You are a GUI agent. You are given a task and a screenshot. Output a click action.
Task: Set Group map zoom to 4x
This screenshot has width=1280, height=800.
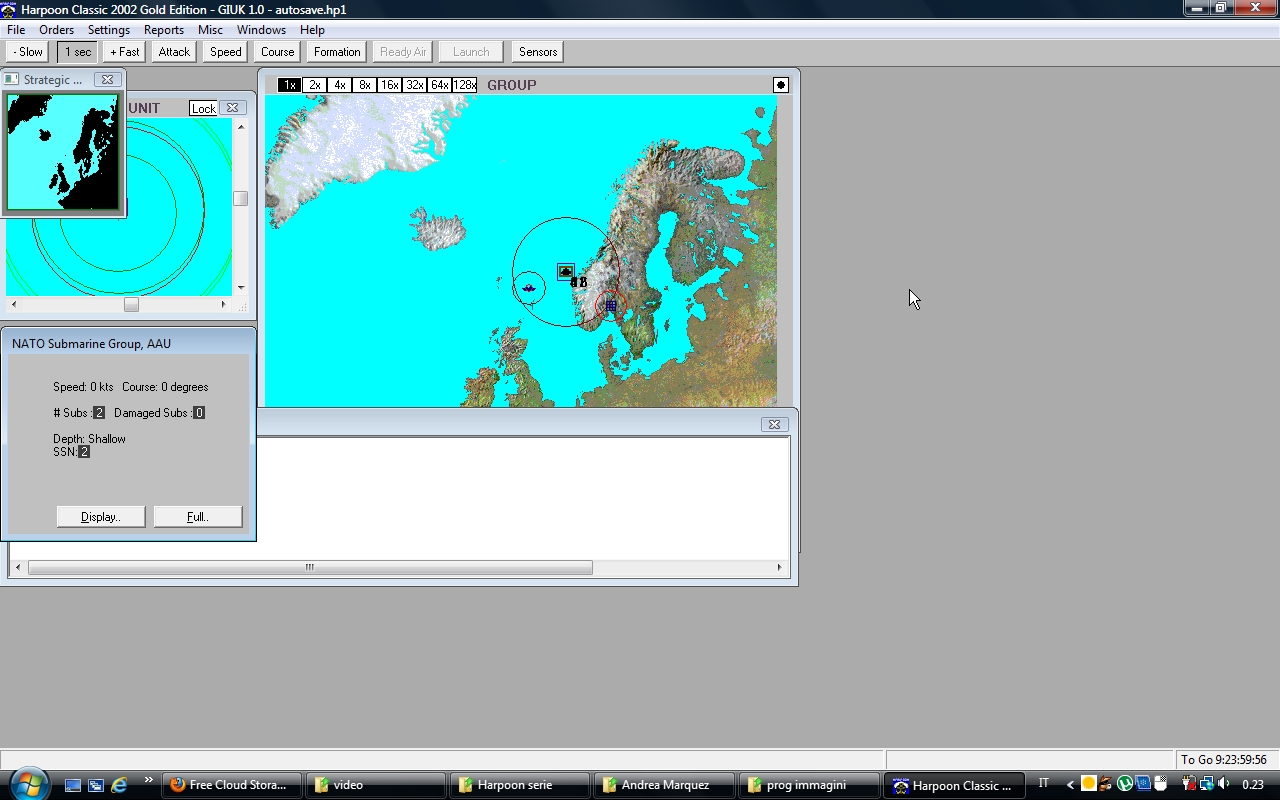(x=339, y=85)
